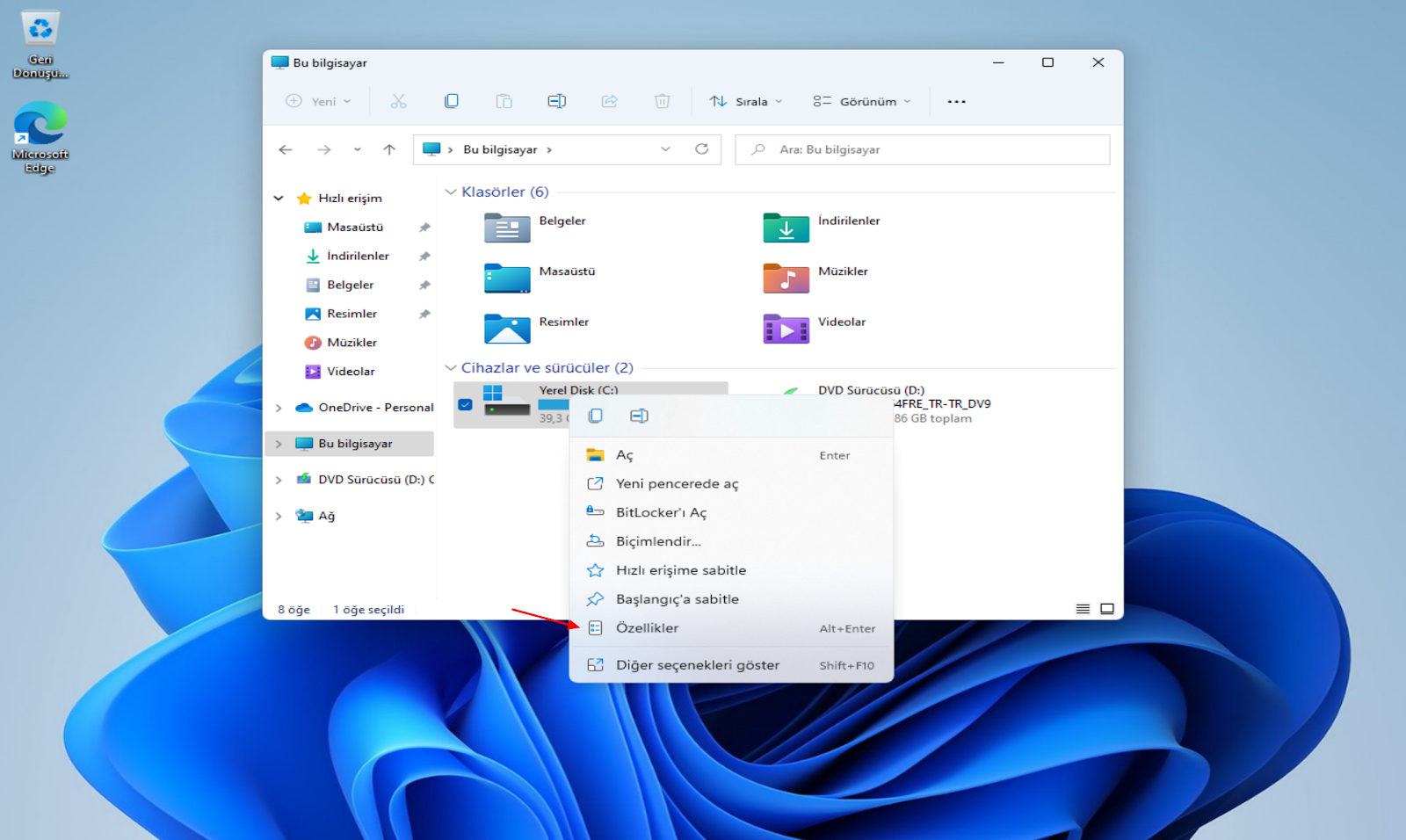The height and width of the screenshot is (840, 1406).
Task: Go back with the left arrow
Action: [286, 149]
